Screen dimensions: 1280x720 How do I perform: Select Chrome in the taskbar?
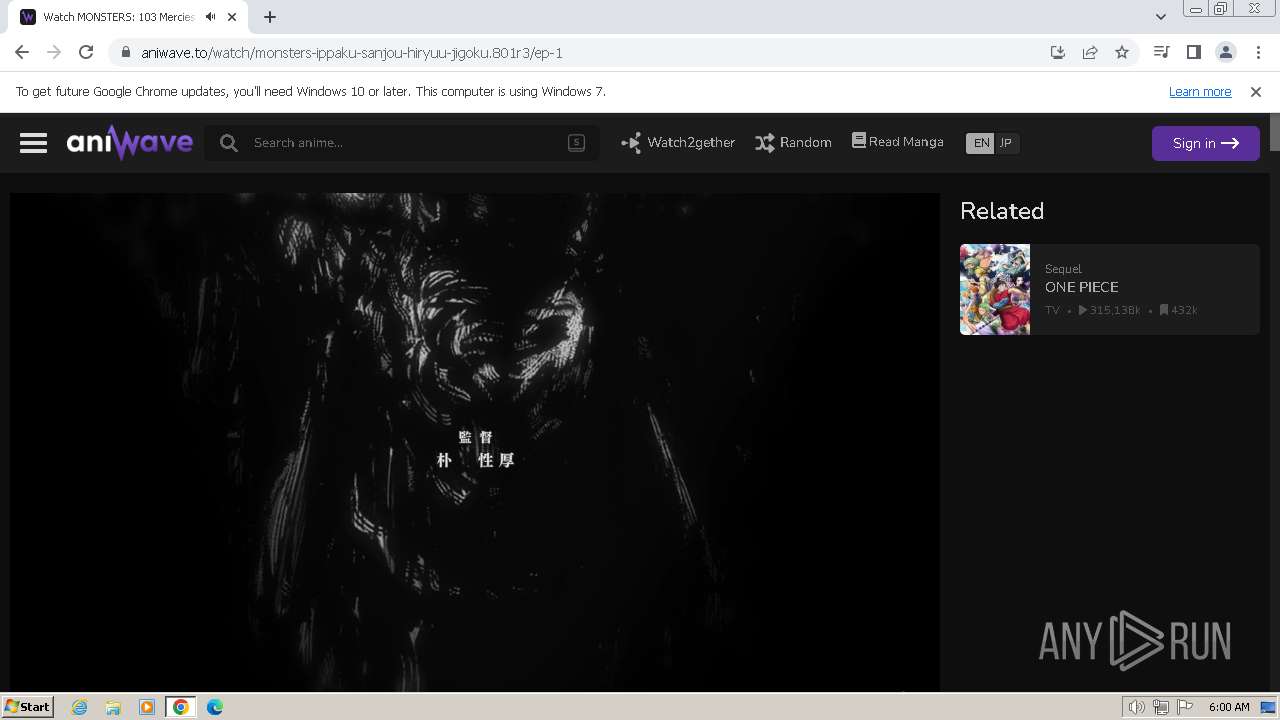click(181, 707)
